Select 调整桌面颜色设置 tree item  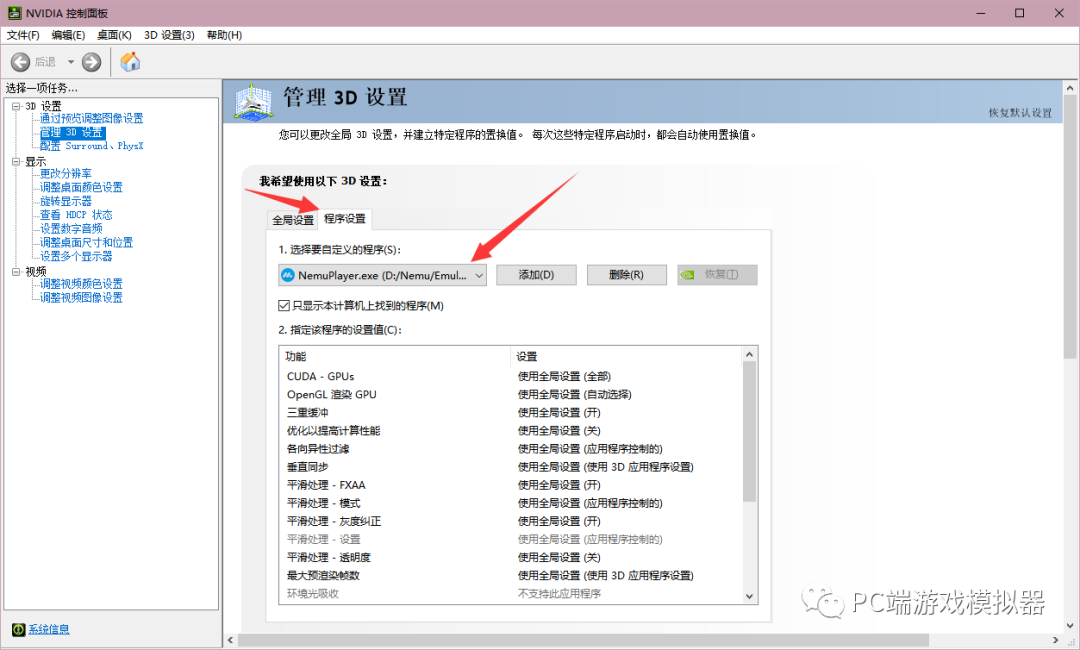[81, 187]
